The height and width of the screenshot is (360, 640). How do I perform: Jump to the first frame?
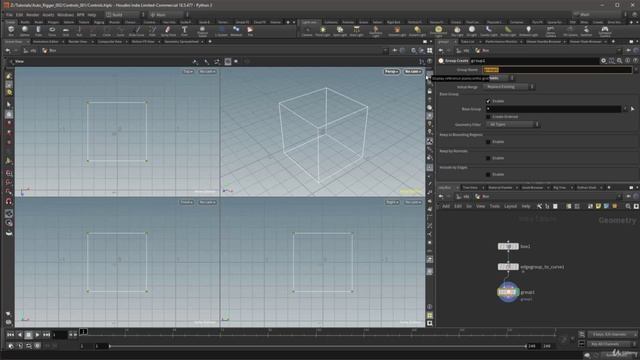(x=10, y=335)
